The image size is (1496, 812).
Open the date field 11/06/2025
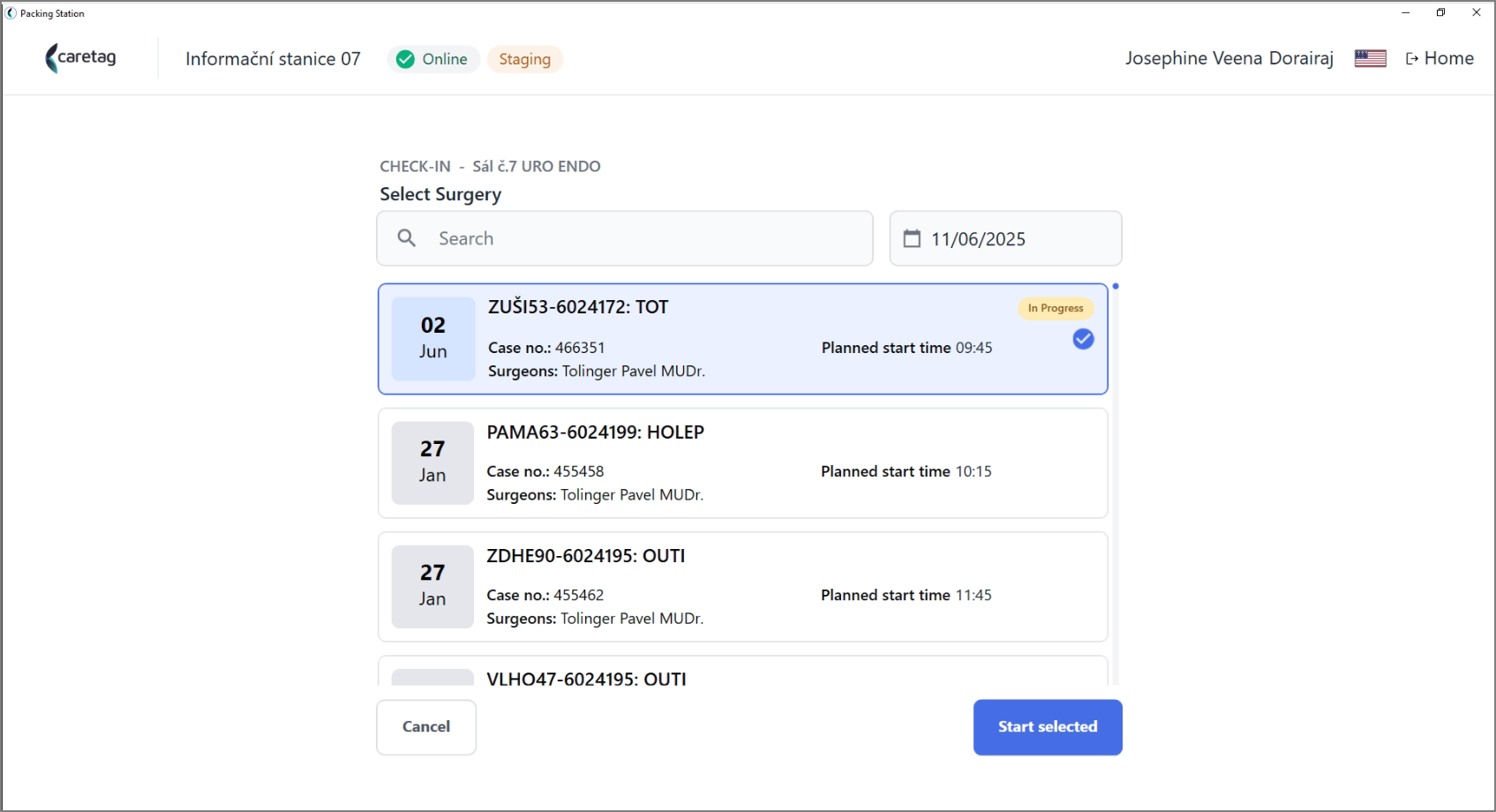pos(1005,238)
